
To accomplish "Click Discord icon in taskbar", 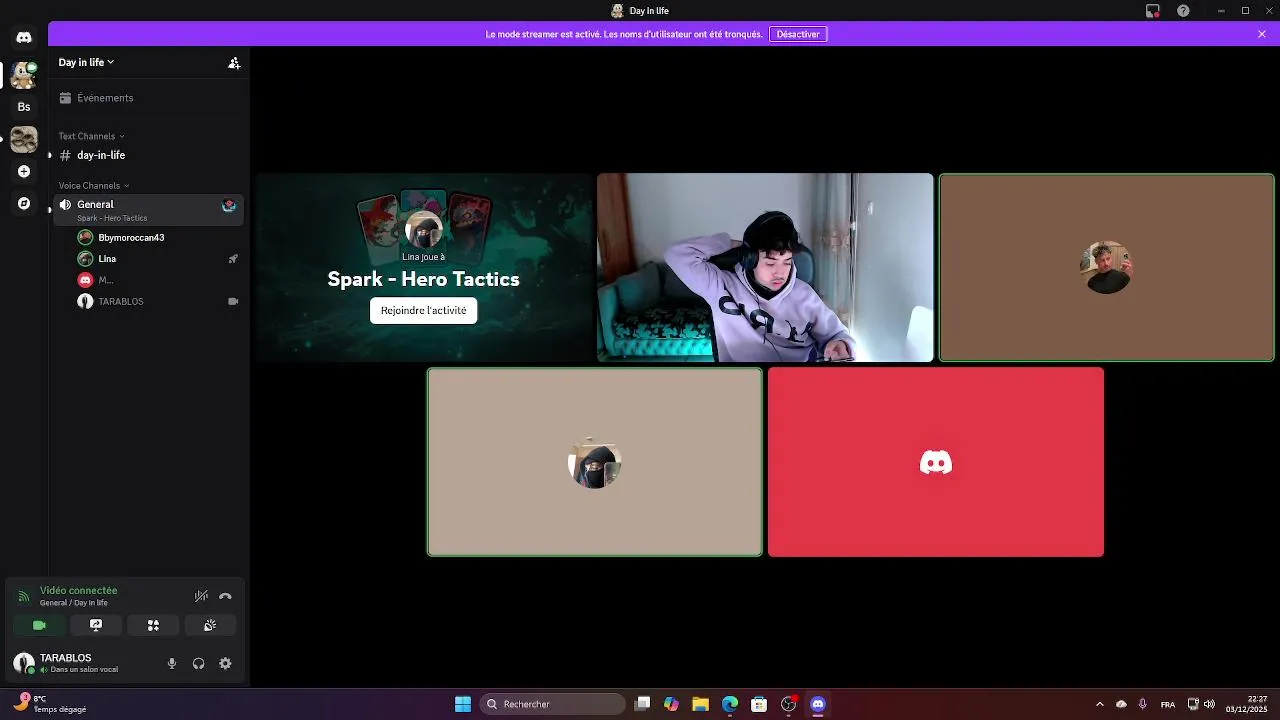I will click(818, 704).
